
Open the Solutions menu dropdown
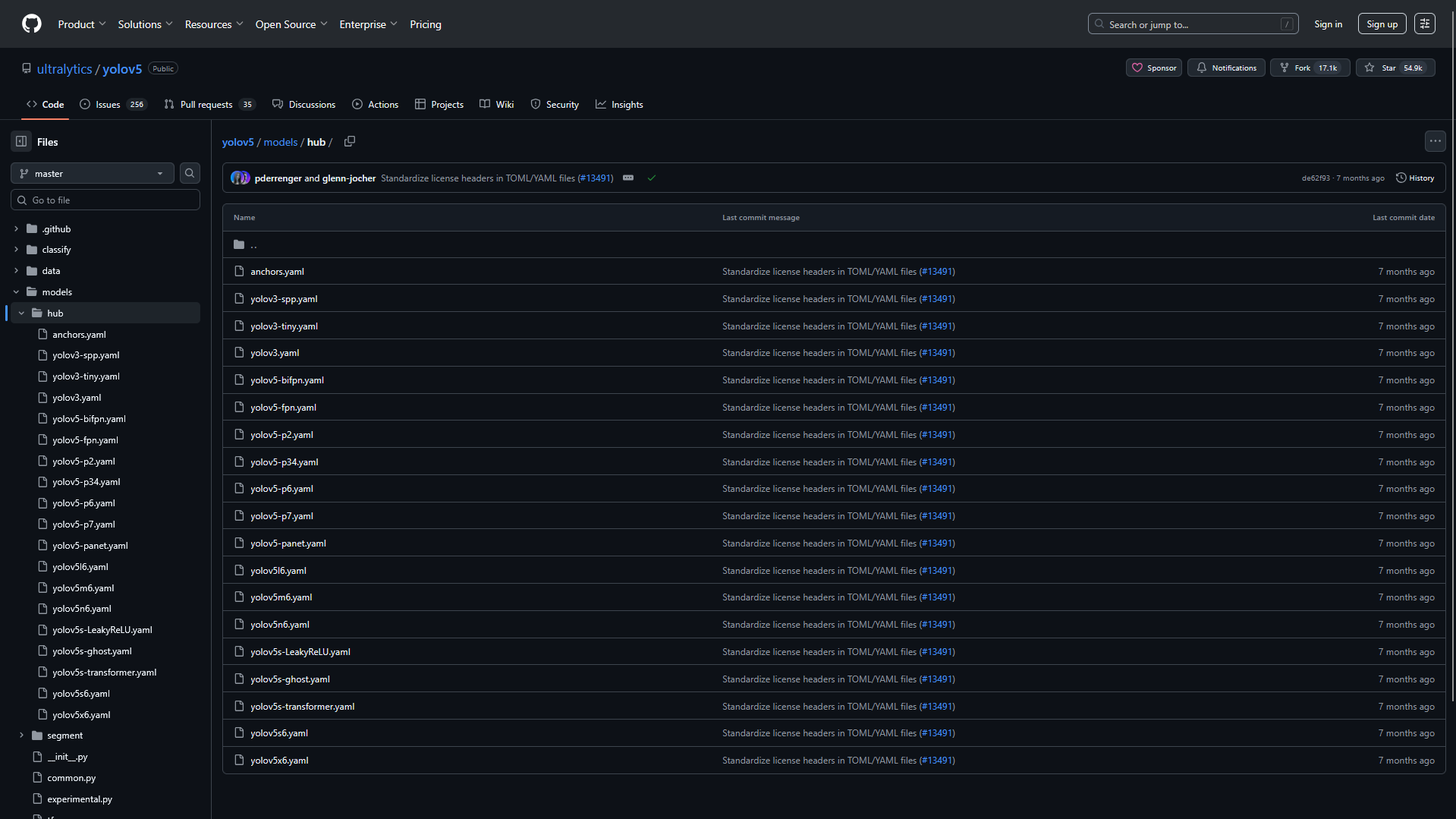pos(146,24)
